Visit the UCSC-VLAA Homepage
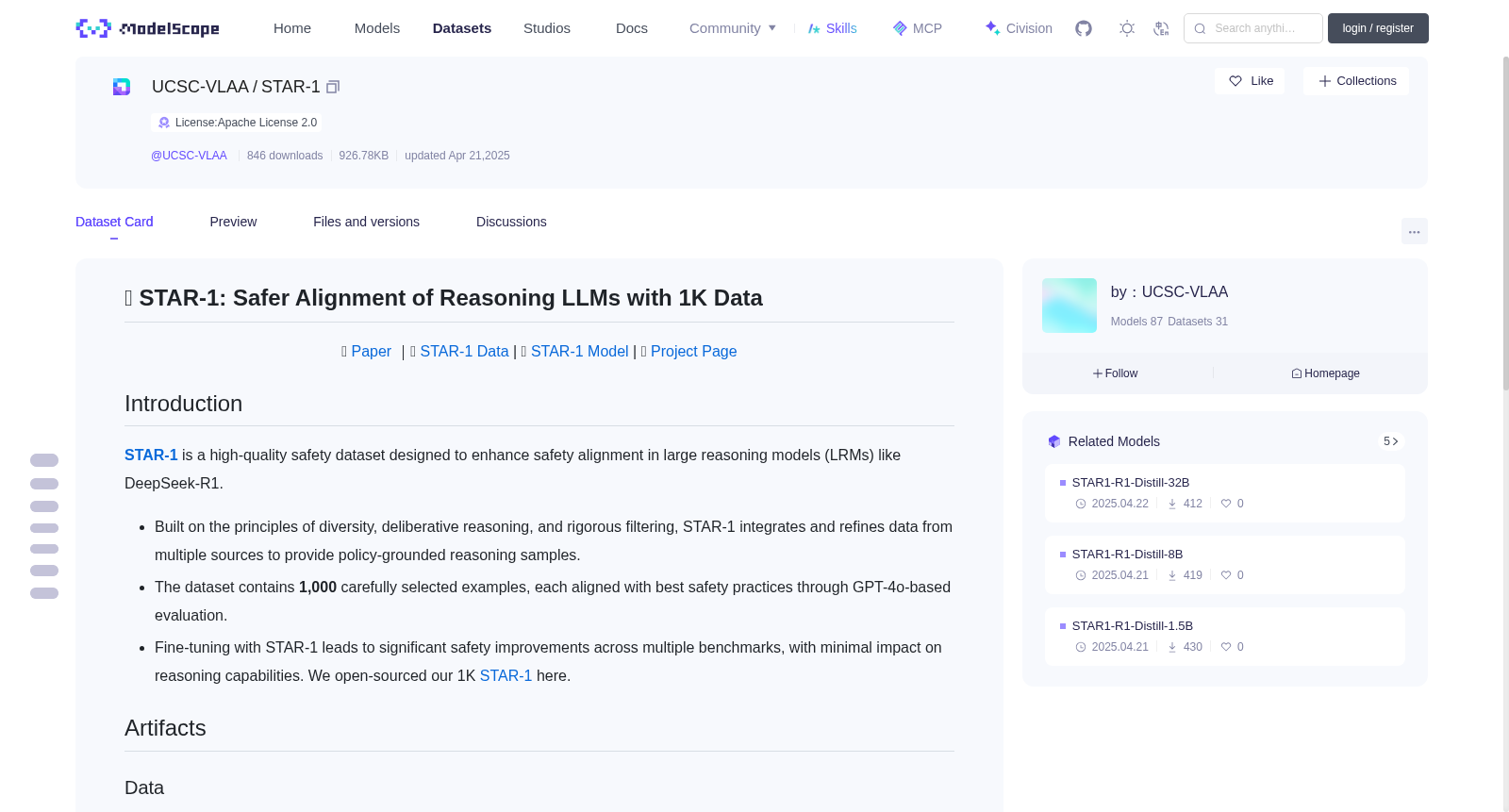The image size is (1509, 812). coord(1325,373)
